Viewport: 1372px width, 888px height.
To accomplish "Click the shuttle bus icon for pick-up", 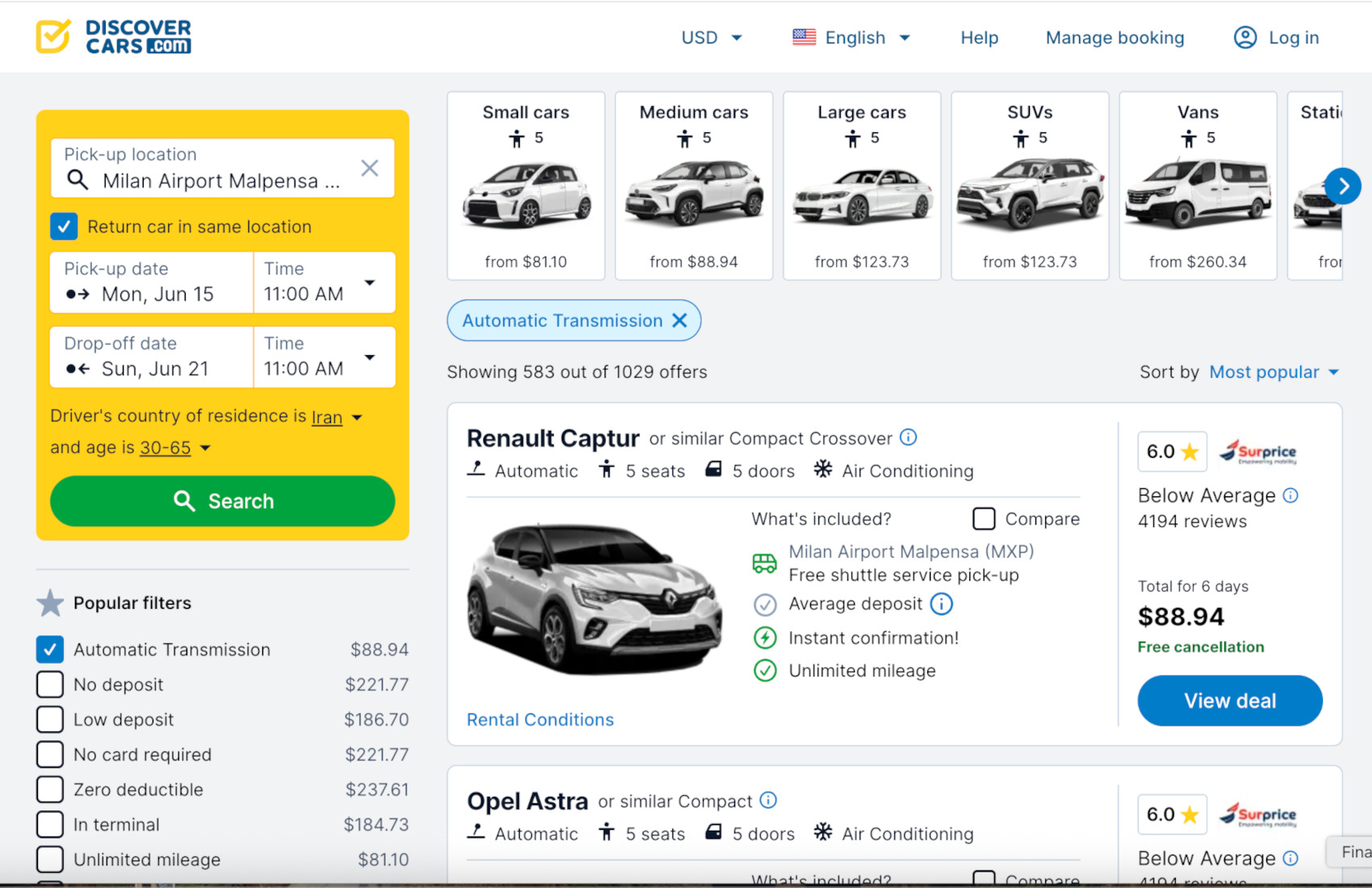I will coord(764,563).
